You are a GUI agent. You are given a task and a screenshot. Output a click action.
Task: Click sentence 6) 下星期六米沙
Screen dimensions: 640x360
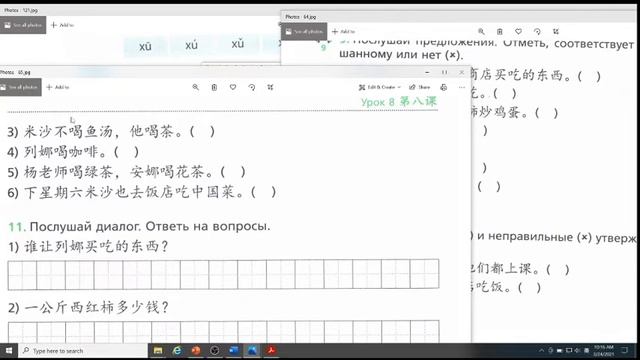click(x=142, y=192)
